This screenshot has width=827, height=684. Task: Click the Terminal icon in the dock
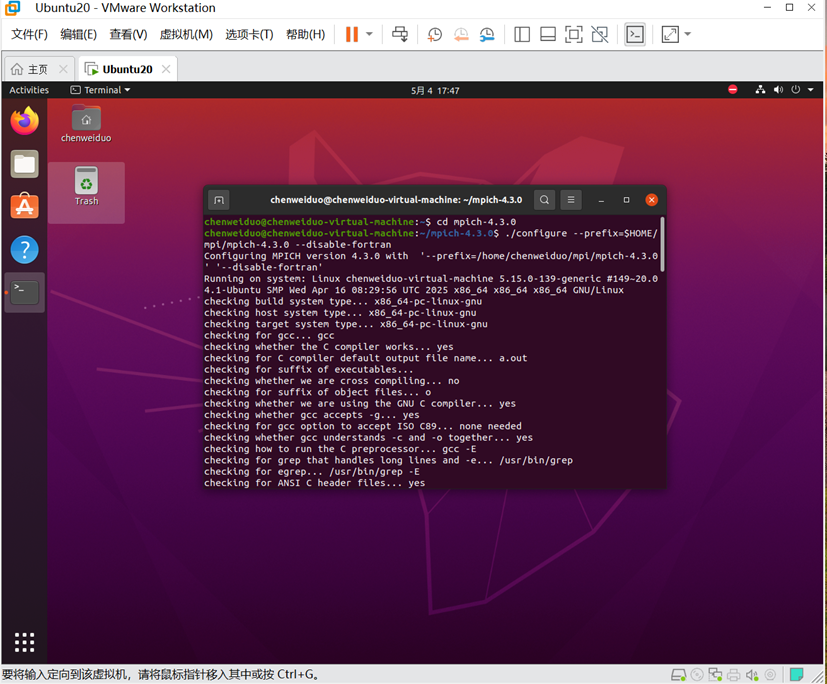pyautogui.click(x=24, y=292)
